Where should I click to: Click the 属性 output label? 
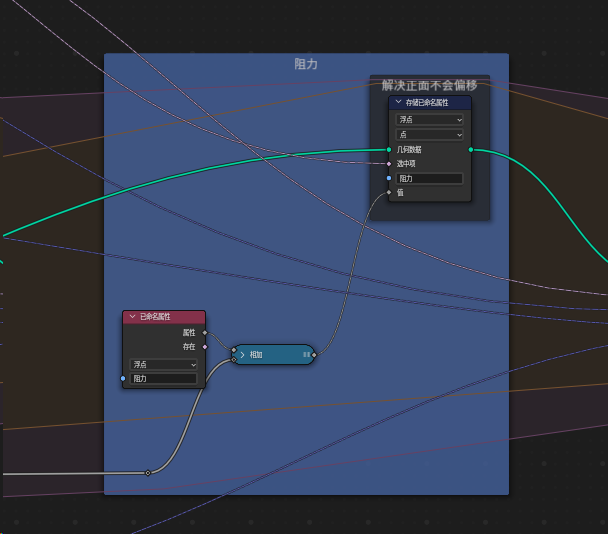[x=189, y=333]
